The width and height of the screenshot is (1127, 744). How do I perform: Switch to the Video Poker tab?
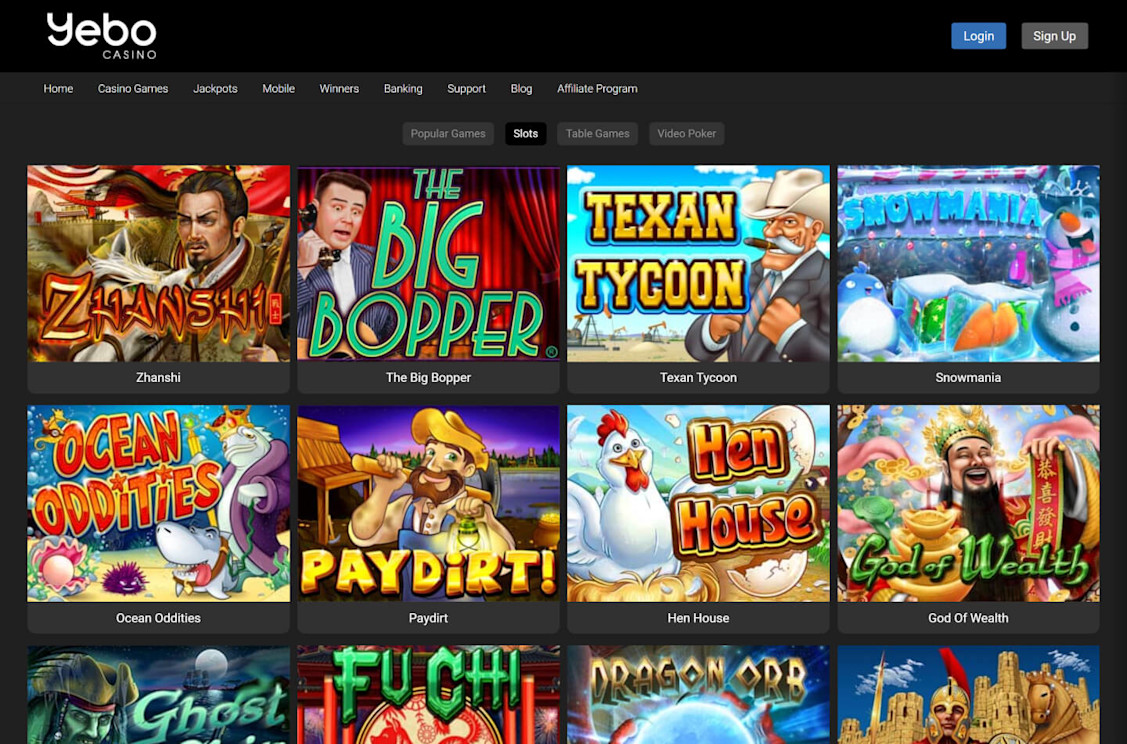coord(686,134)
